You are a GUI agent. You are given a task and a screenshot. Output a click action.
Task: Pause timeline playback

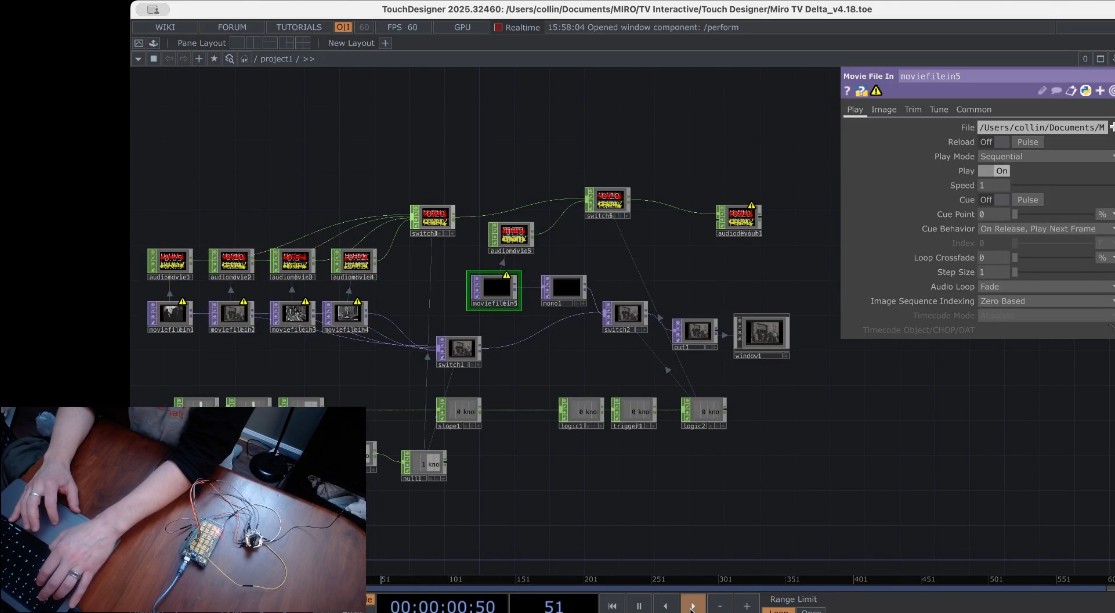tap(639, 606)
